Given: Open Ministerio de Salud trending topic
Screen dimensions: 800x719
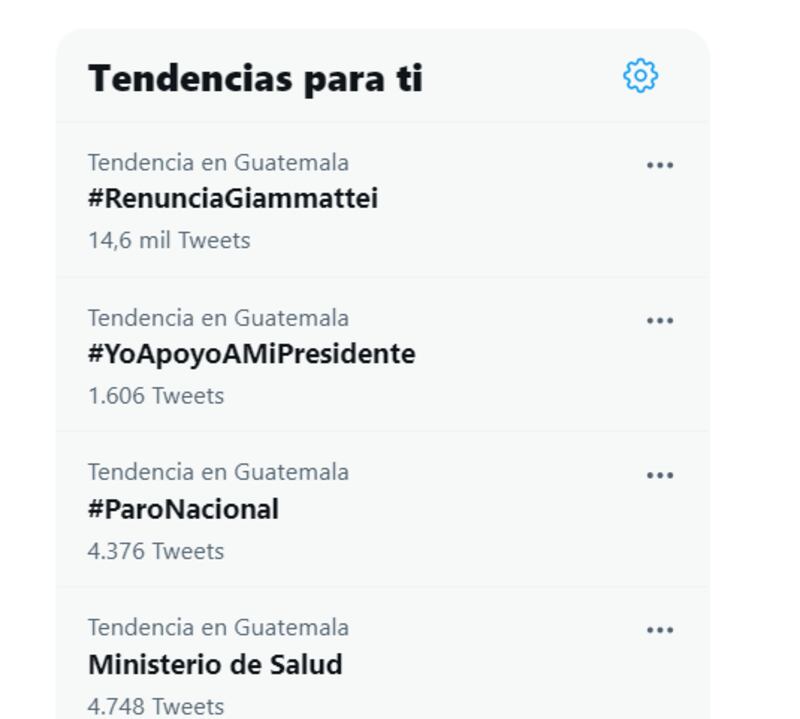Looking at the screenshot, I should tap(215, 664).
